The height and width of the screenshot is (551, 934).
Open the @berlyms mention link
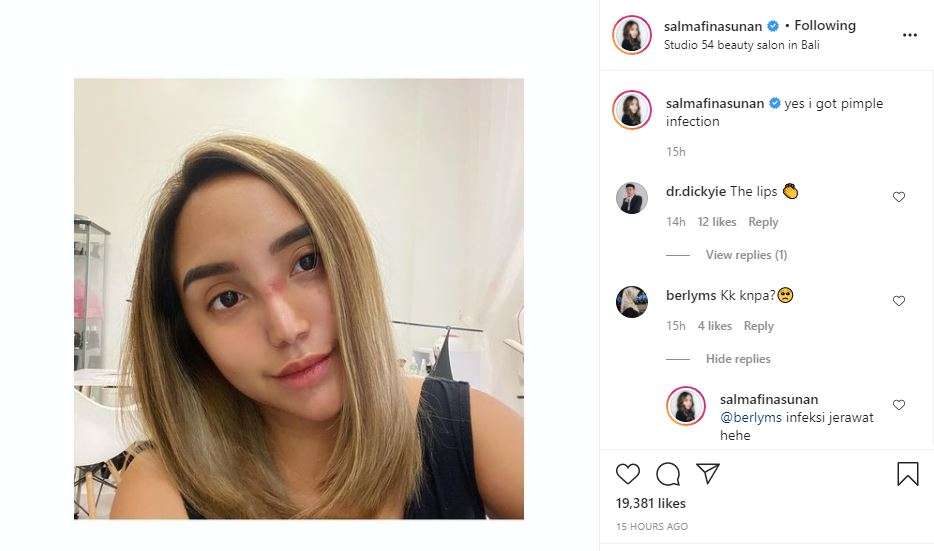point(751,418)
